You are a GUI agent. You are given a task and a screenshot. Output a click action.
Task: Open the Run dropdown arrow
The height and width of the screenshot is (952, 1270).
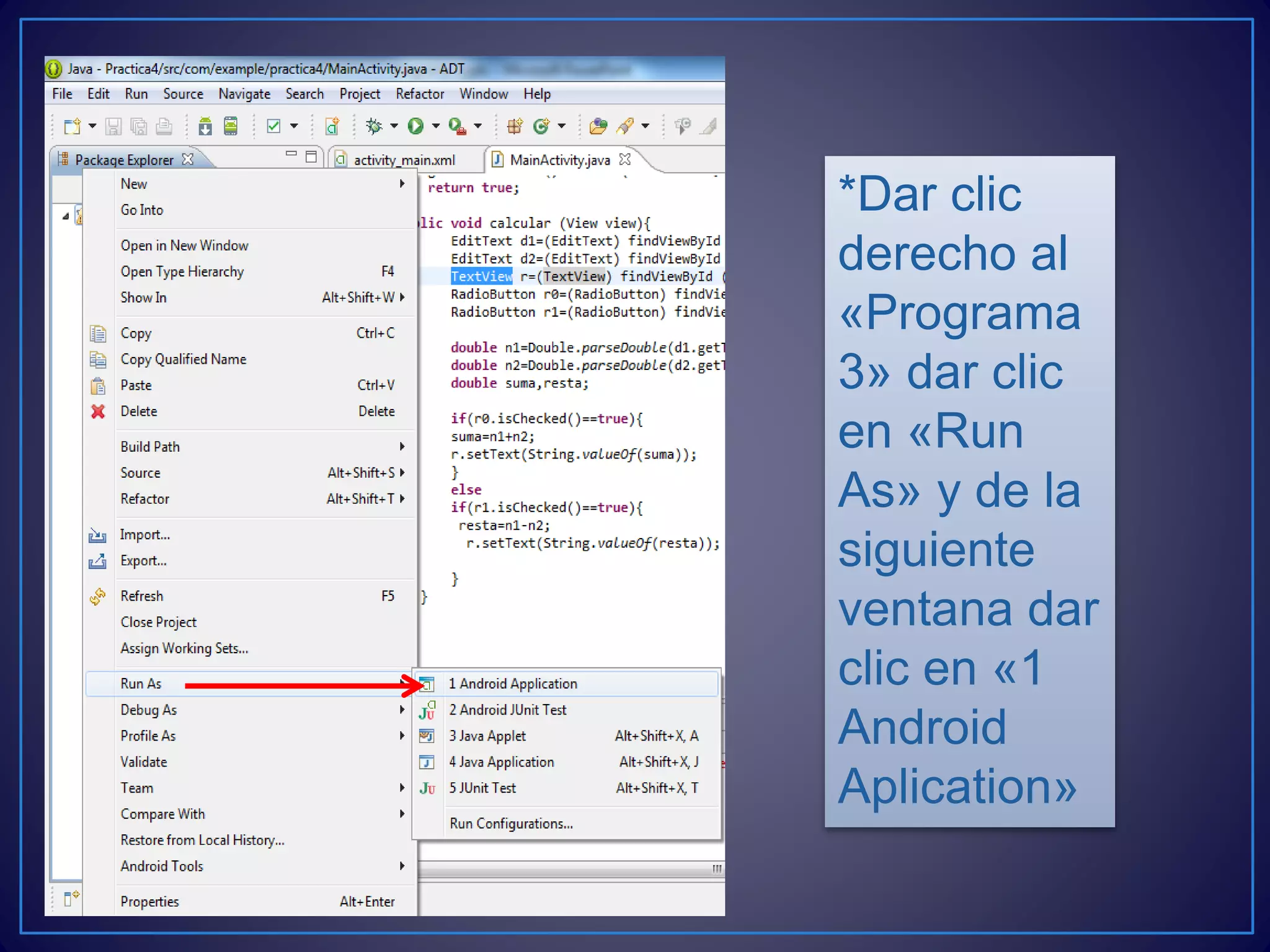[x=436, y=126]
